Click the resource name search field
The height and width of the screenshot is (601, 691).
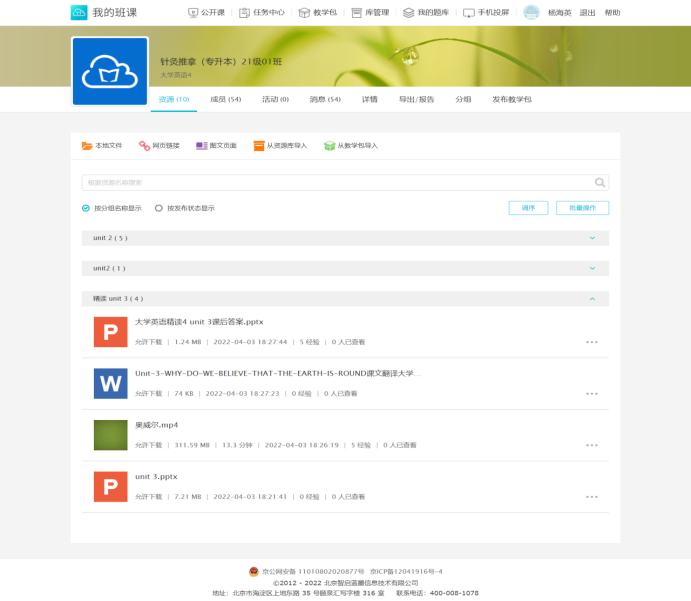tap(335, 183)
